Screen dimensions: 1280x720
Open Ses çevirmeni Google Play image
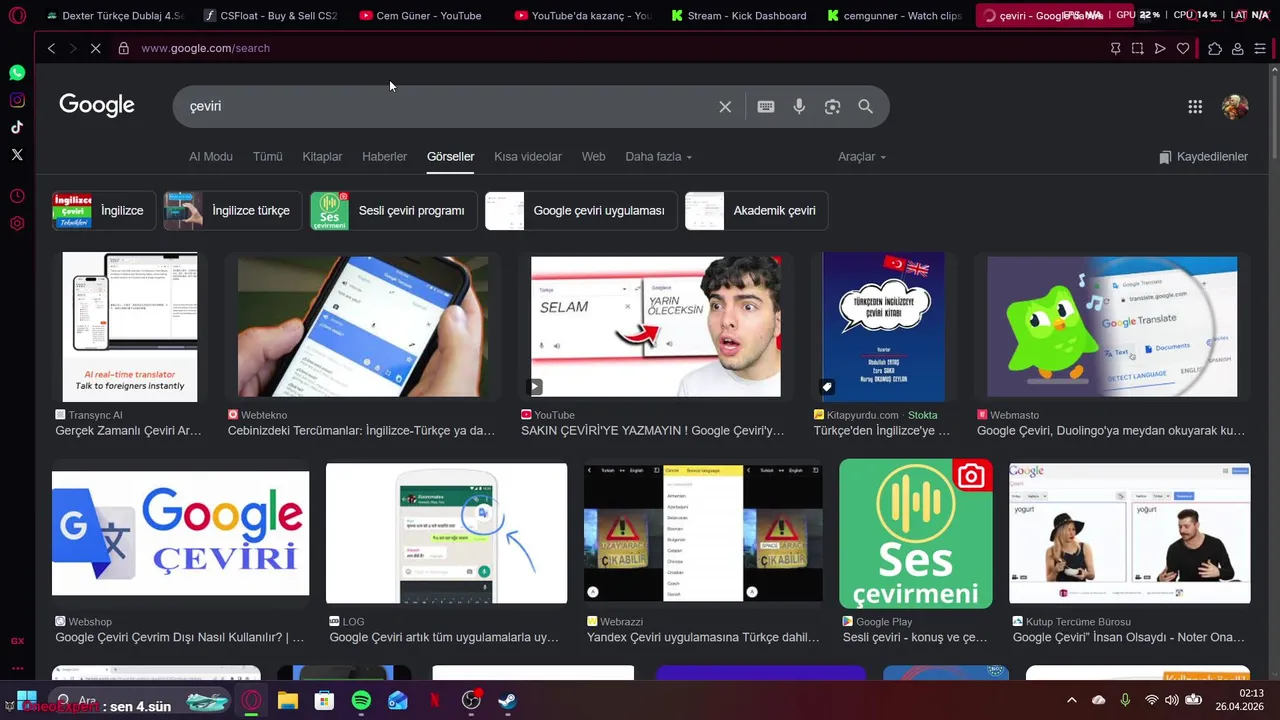point(916,533)
